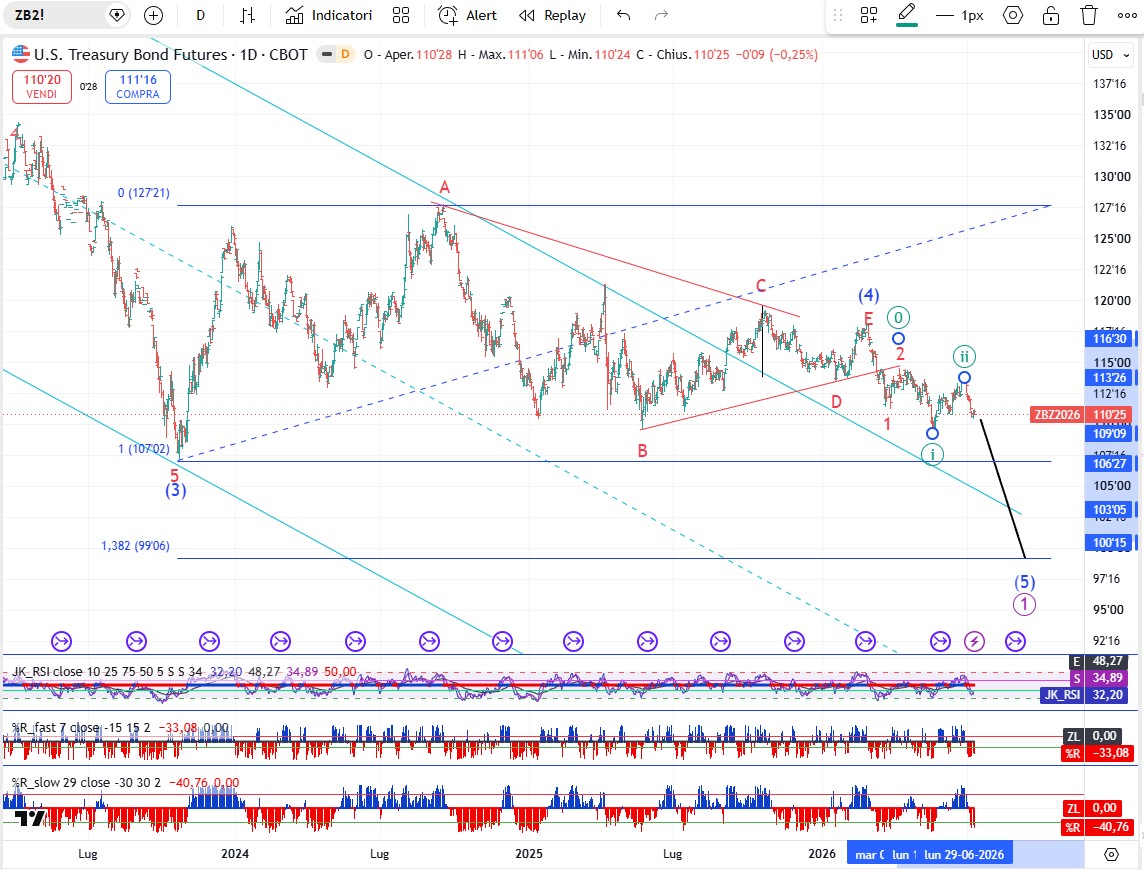This screenshot has height=870, width=1144.
Task: Select the red letter C label
Action: pyautogui.click(x=761, y=286)
